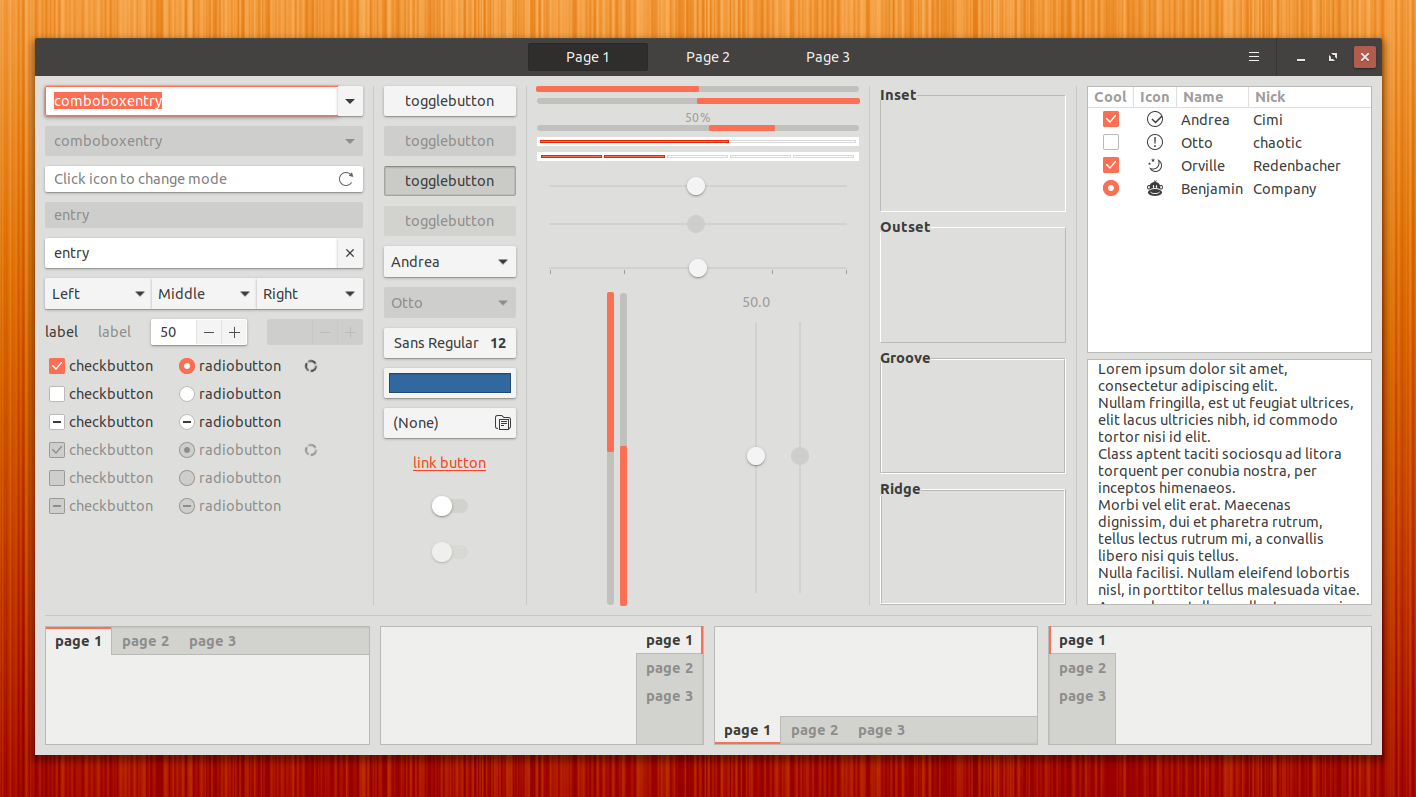The height and width of the screenshot is (797, 1416).
Task: Switch to Page 2 in the header bar
Action: 708,57
